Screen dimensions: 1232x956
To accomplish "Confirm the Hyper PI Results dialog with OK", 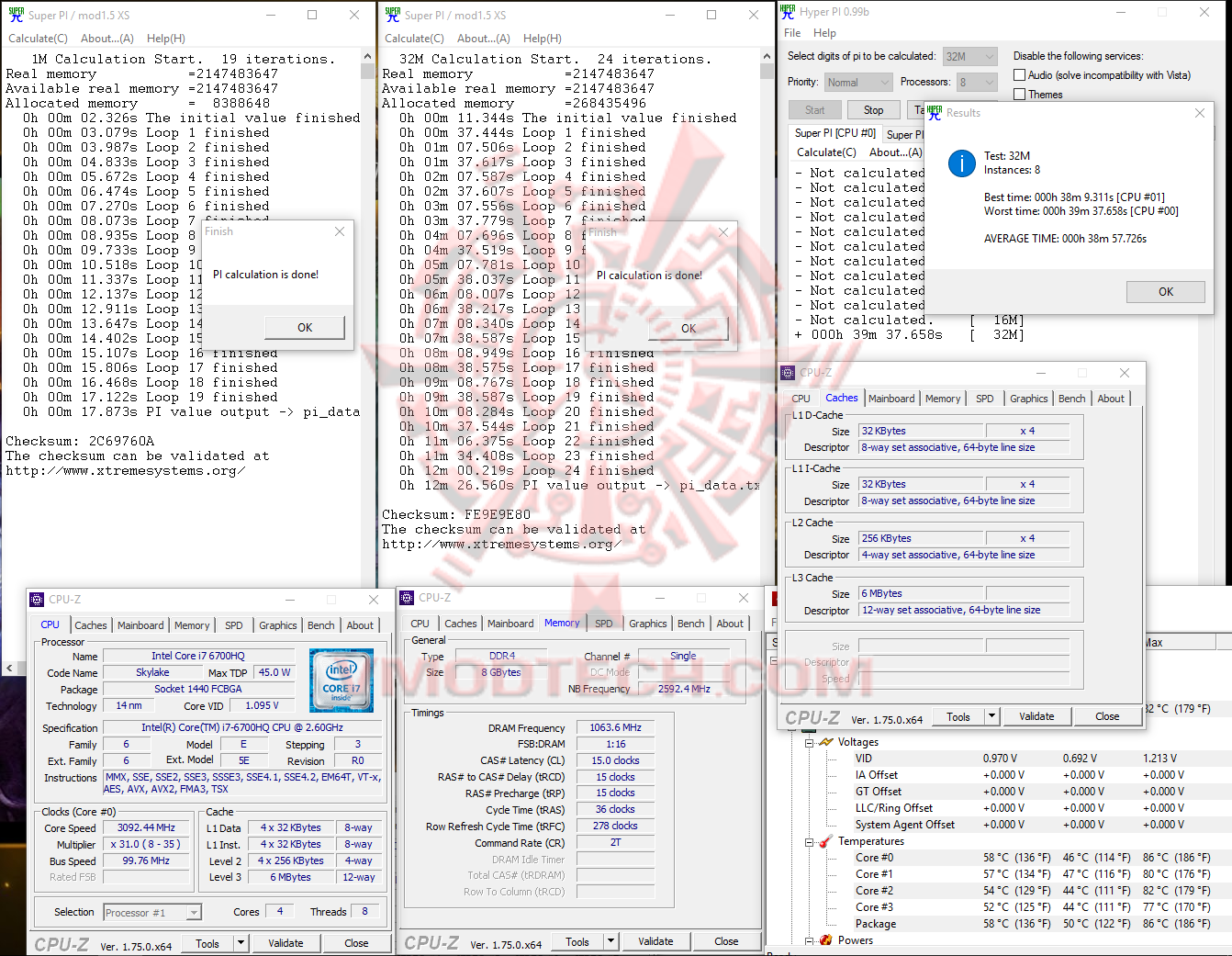I will click(x=1166, y=292).
